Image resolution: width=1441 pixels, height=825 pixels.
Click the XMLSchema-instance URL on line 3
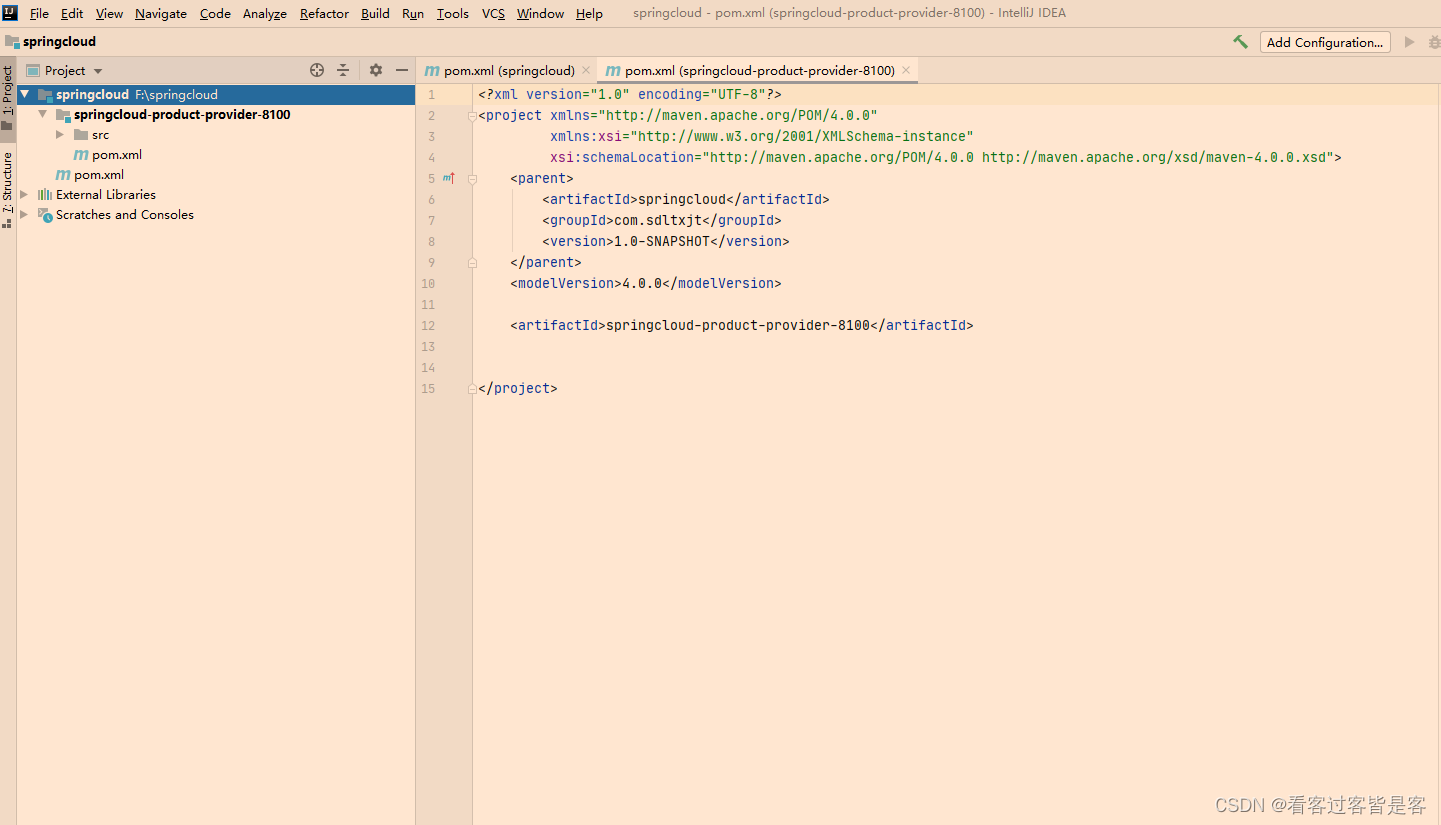tap(802, 136)
